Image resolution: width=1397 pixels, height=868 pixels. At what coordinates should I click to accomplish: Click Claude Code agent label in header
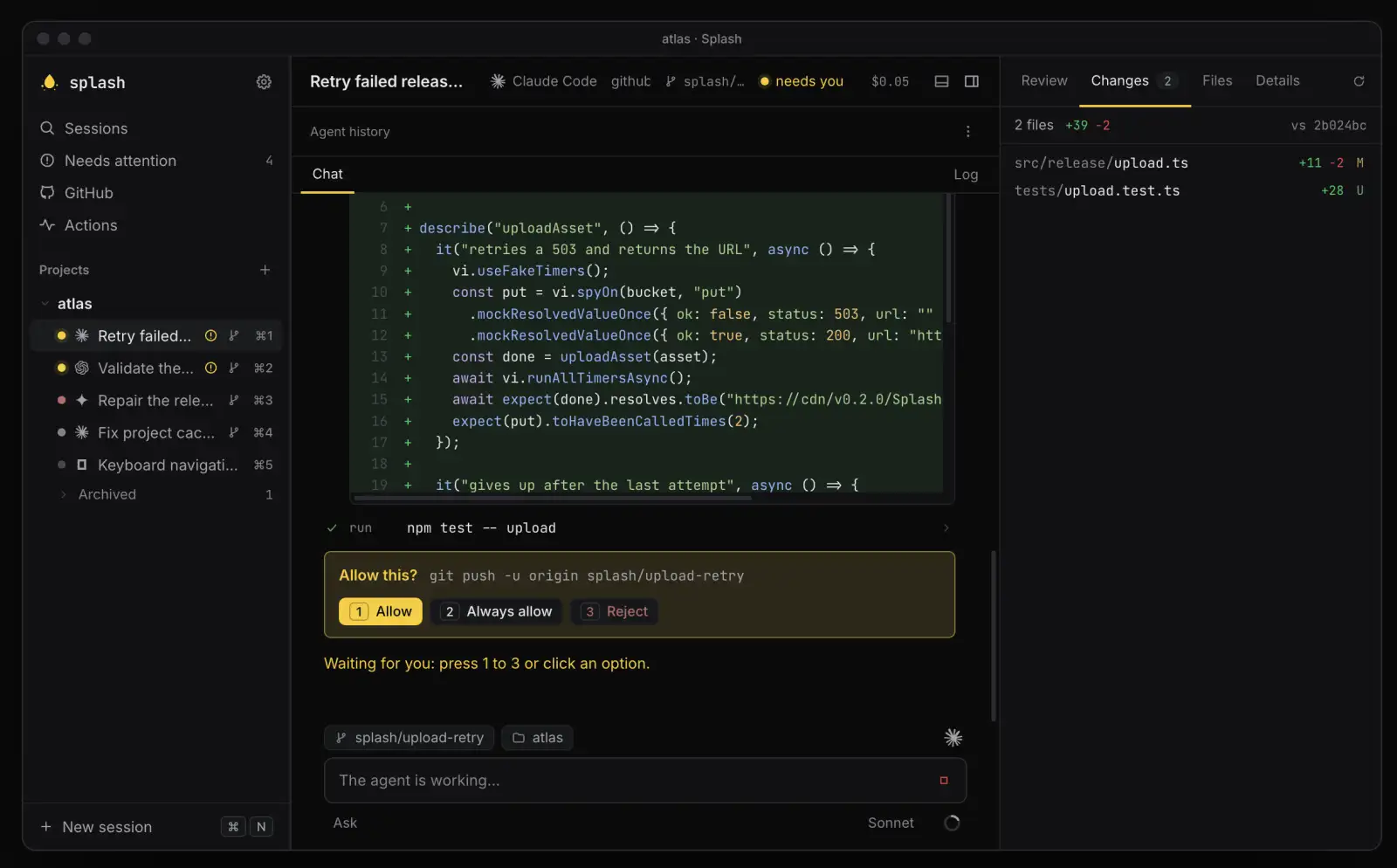coord(544,81)
